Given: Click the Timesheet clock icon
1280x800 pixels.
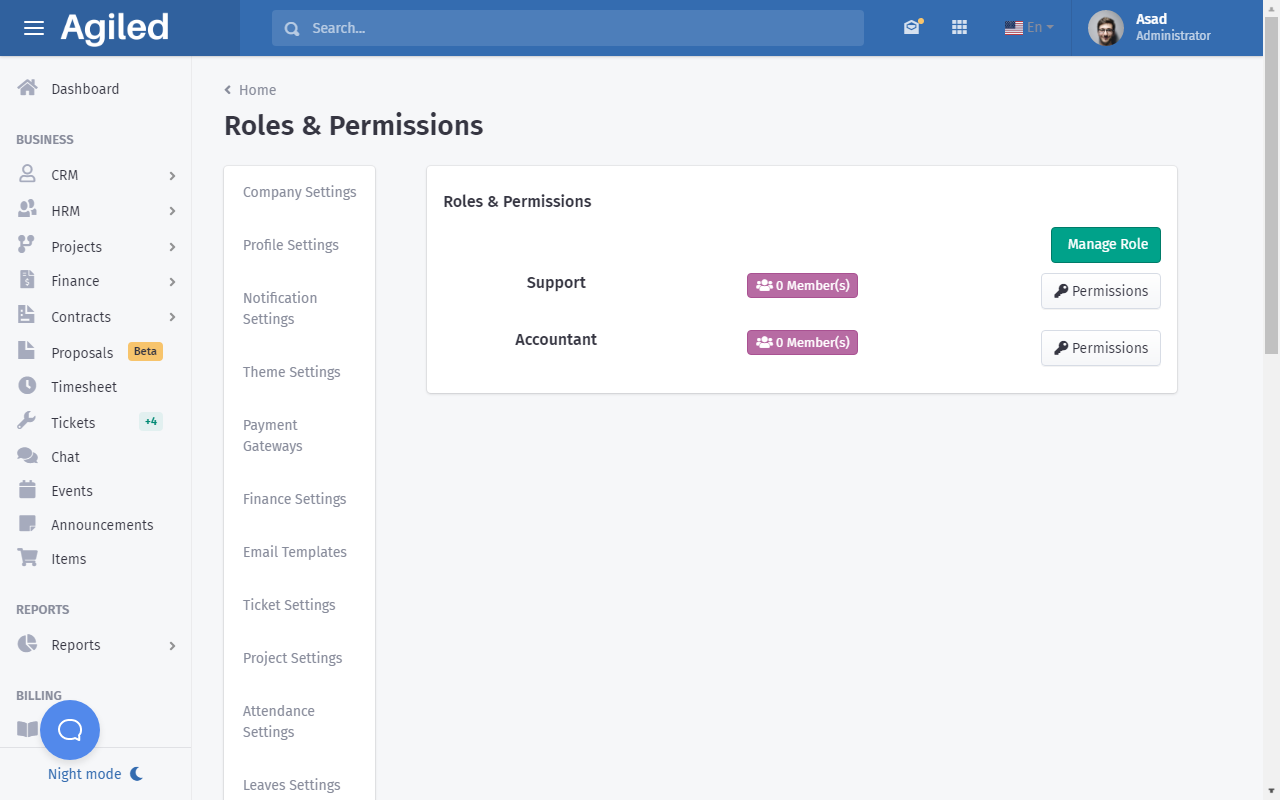Looking at the screenshot, I should coord(27,386).
